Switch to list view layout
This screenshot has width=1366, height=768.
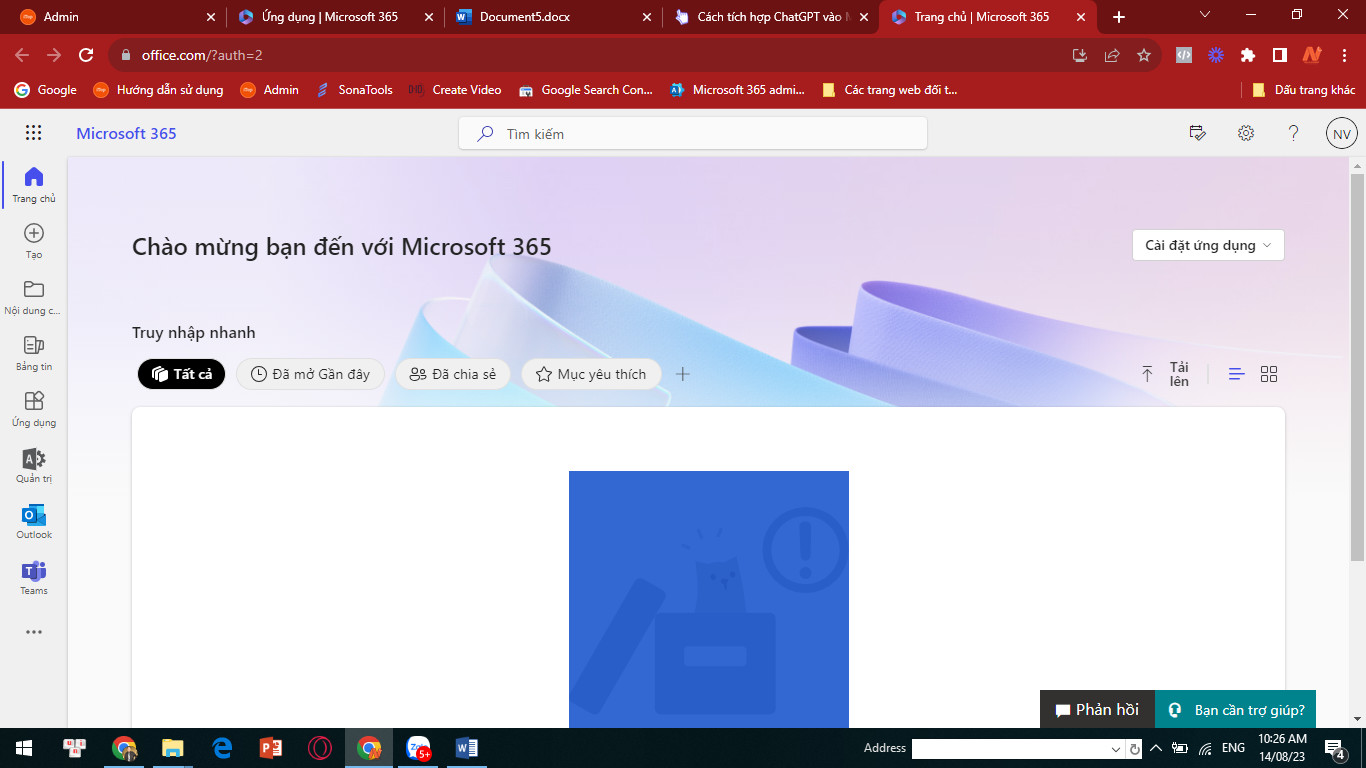pyautogui.click(x=1236, y=374)
